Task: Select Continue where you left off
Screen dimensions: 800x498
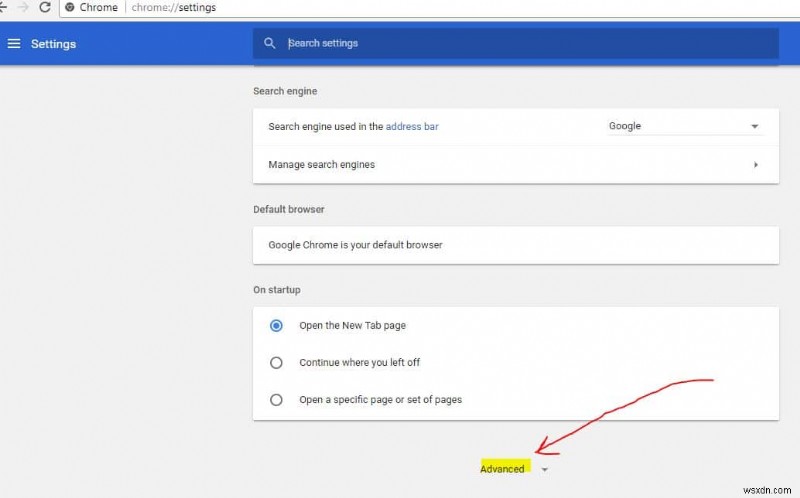Action: (x=276, y=363)
